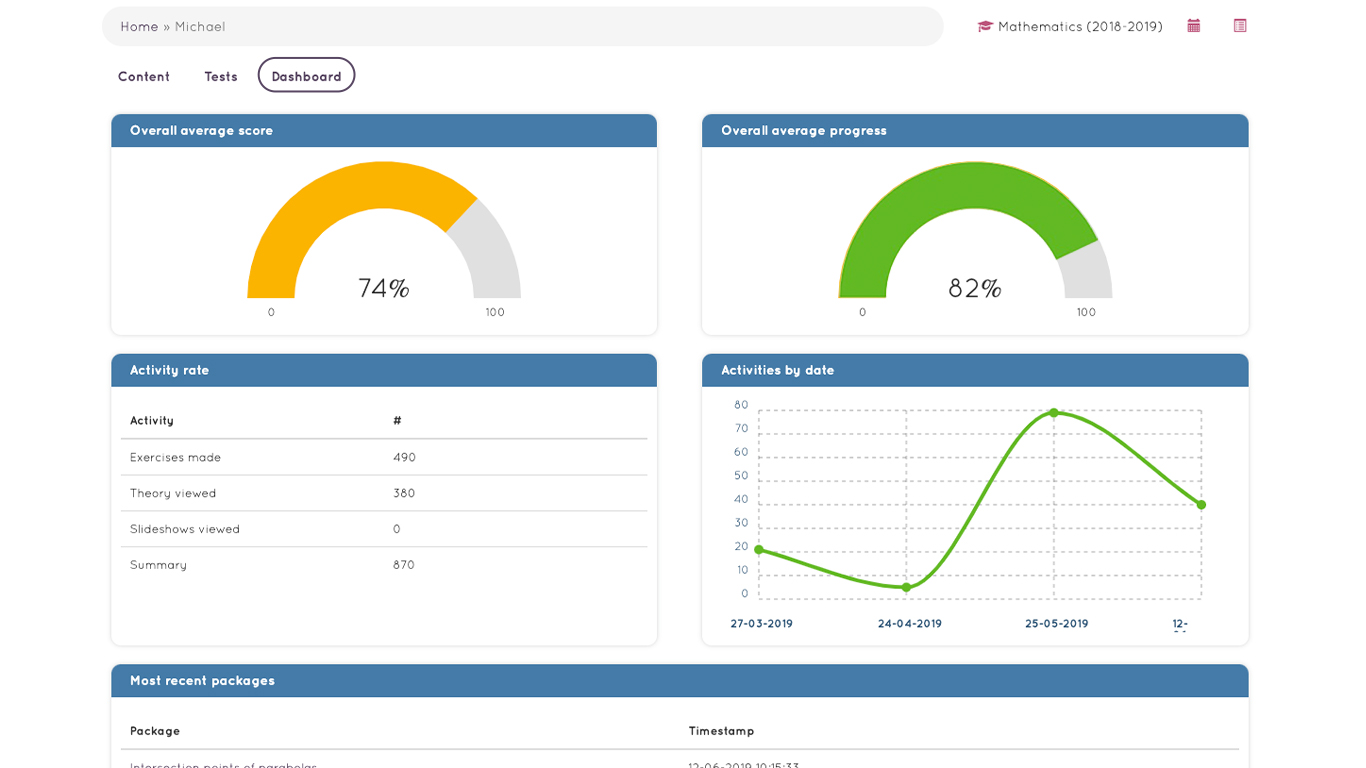
Task: Open the calendar icon in header
Action: pos(1193,26)
